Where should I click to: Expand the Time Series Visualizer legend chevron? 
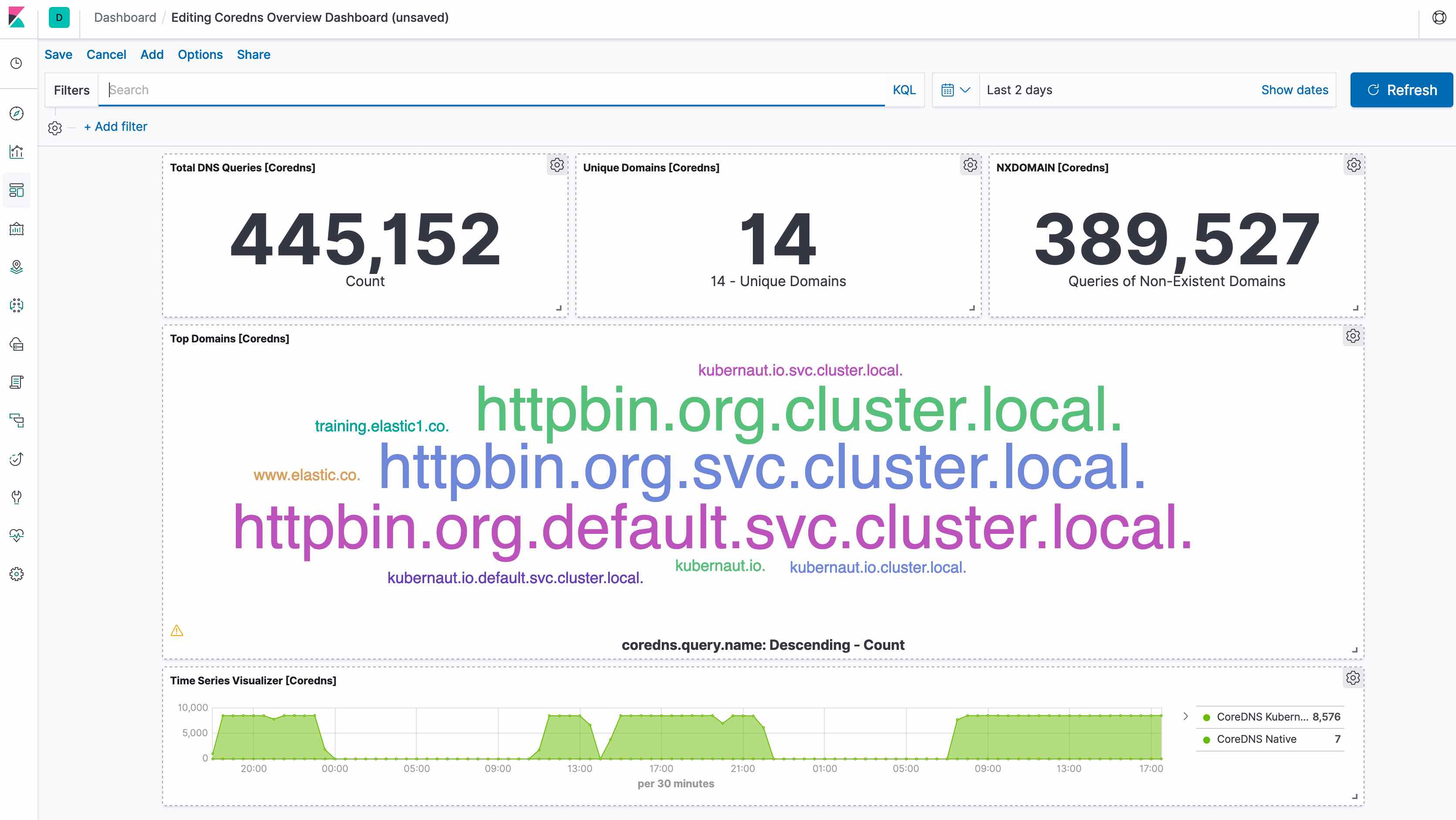click(x=1185, y=716)
